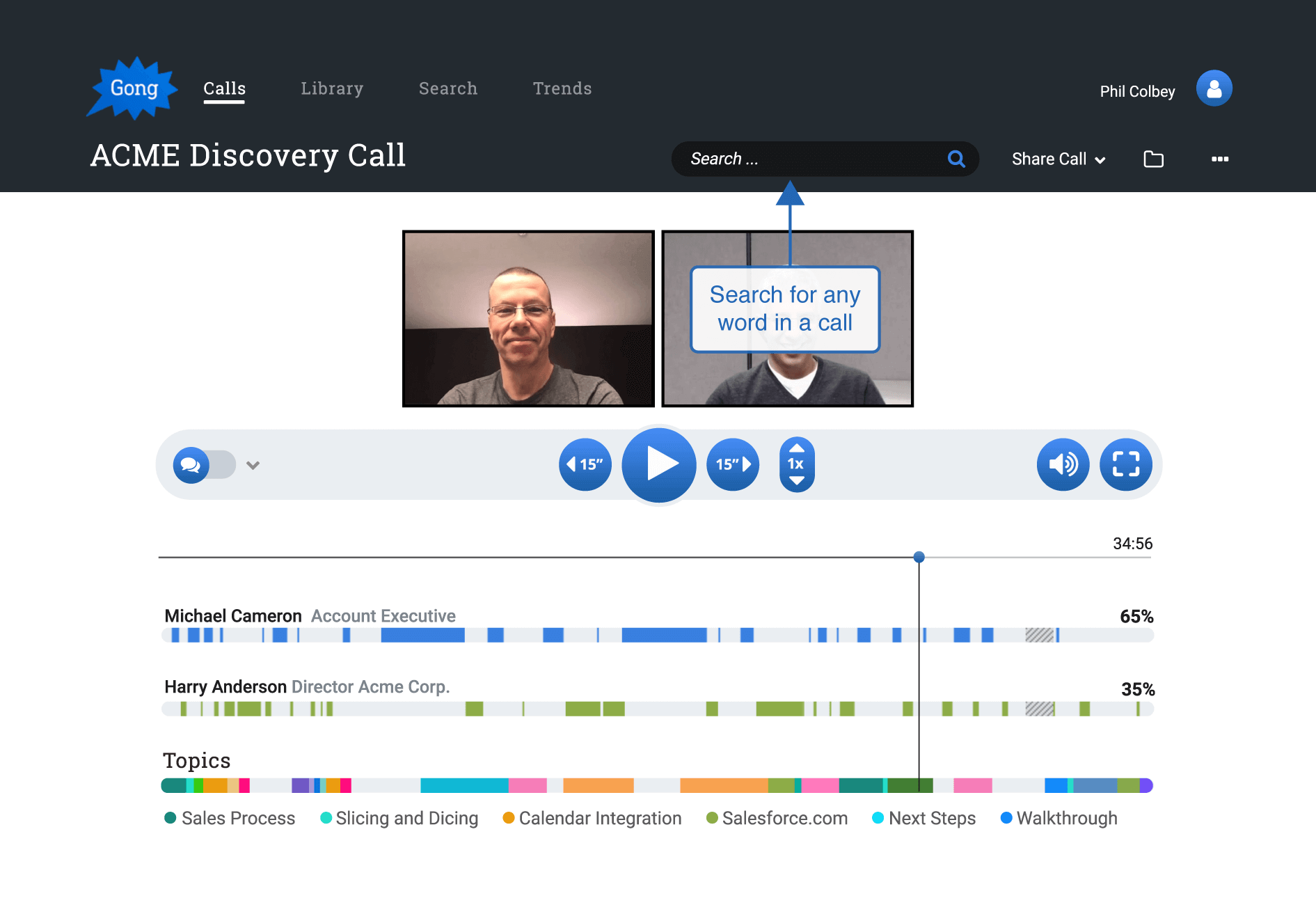This screenshot has height=905, width=1316.
Task: Increase playback speed with up arrow
Action: pyautogui.click(x=797, y=448)
